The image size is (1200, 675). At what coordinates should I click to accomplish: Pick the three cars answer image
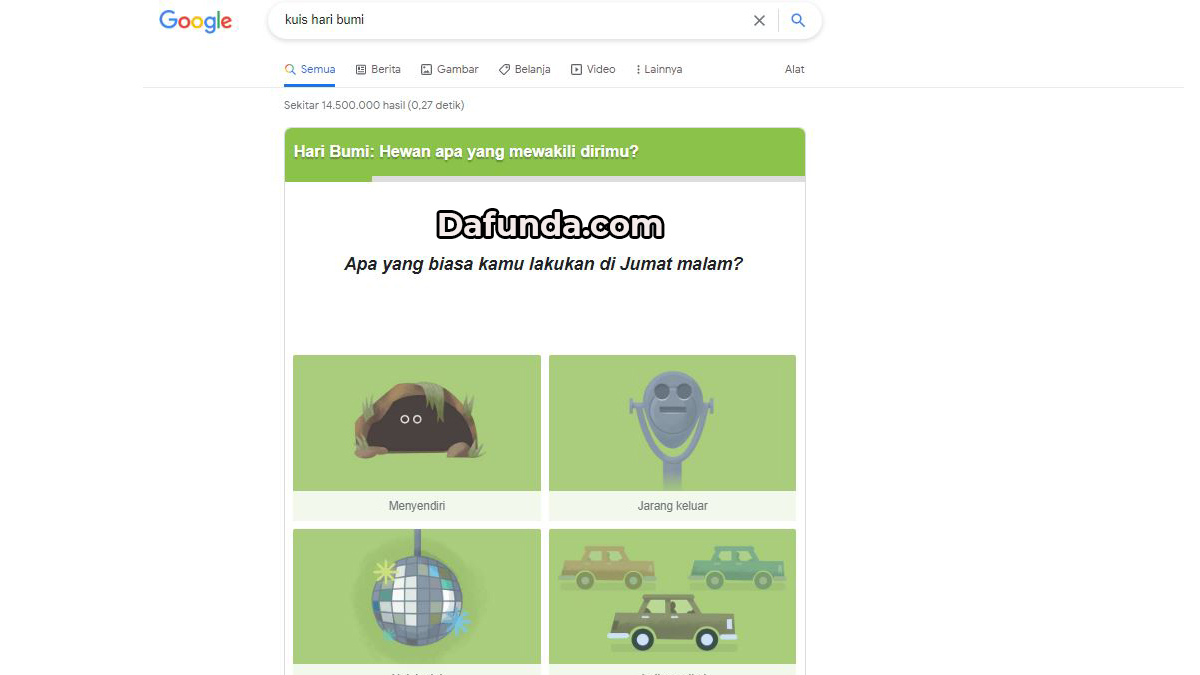tap(672, 597)
